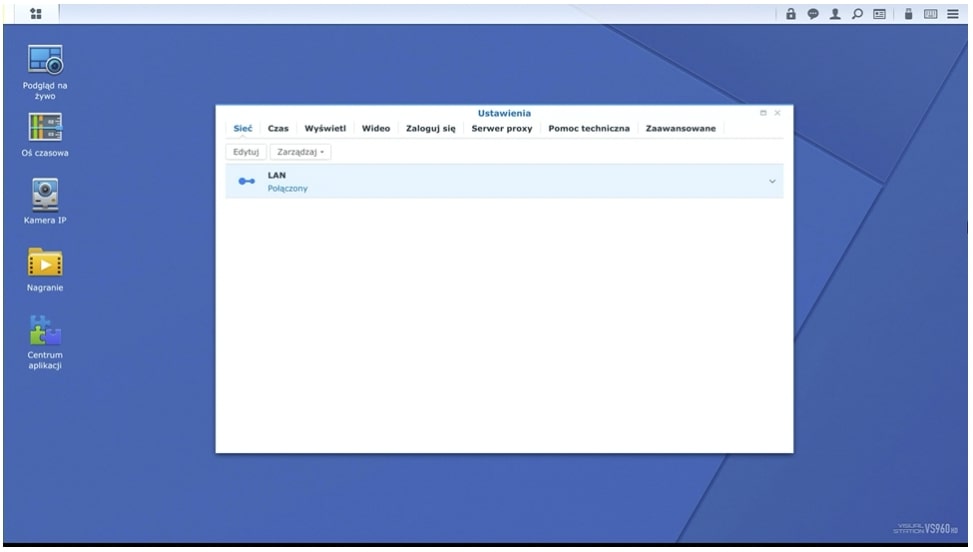Open the user account icon

832,14
